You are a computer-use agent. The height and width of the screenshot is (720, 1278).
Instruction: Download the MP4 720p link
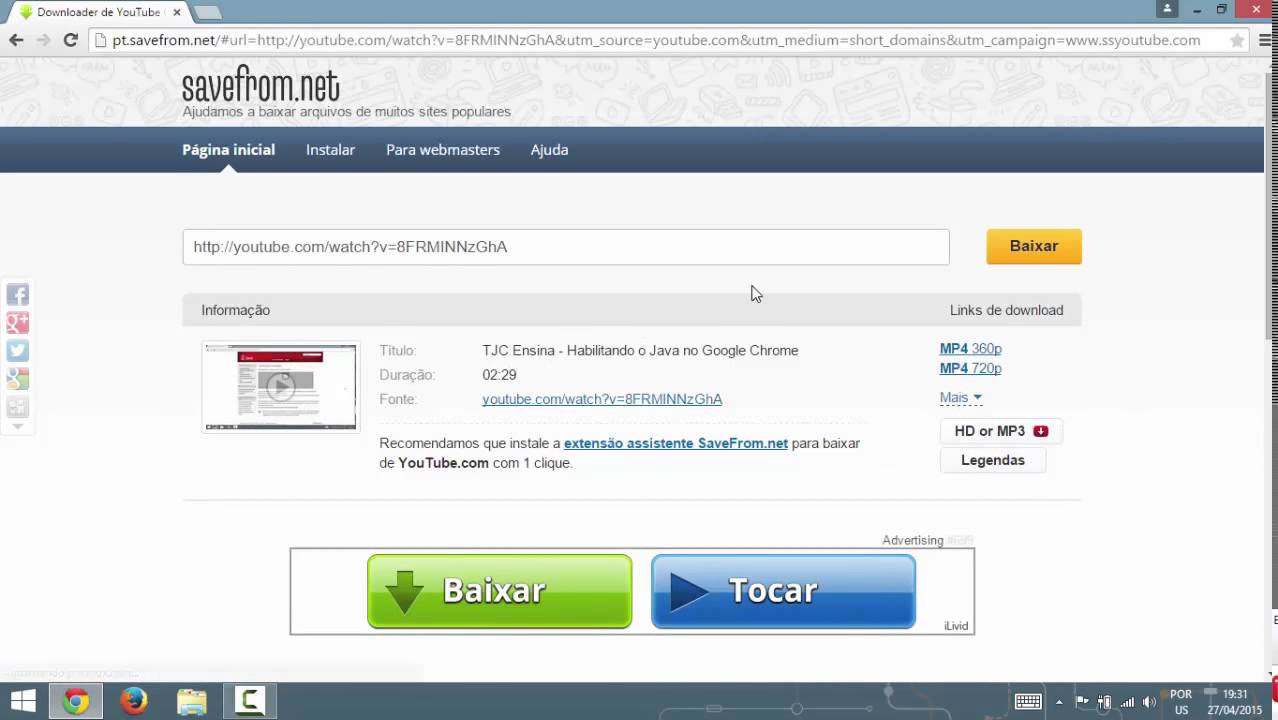[970, 368]
